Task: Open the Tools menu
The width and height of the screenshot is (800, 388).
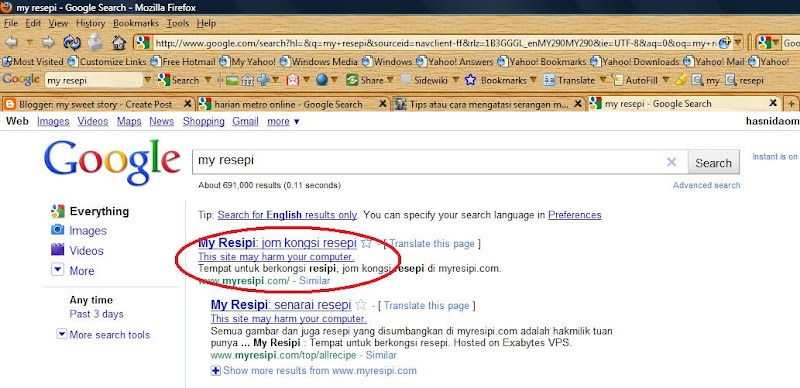Action: coord(178,23)
